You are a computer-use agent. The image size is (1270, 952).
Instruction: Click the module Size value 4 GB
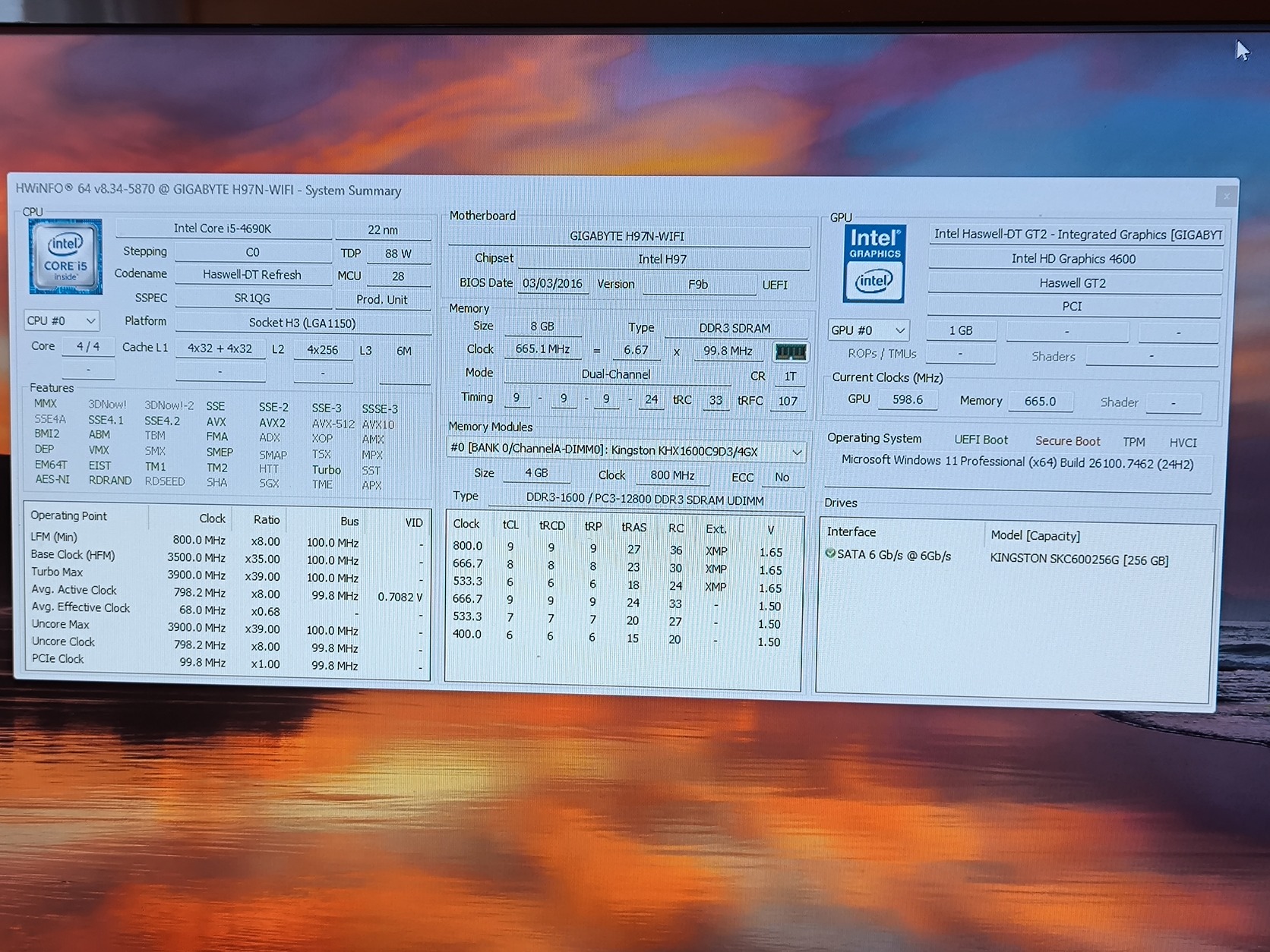point(536,473)
